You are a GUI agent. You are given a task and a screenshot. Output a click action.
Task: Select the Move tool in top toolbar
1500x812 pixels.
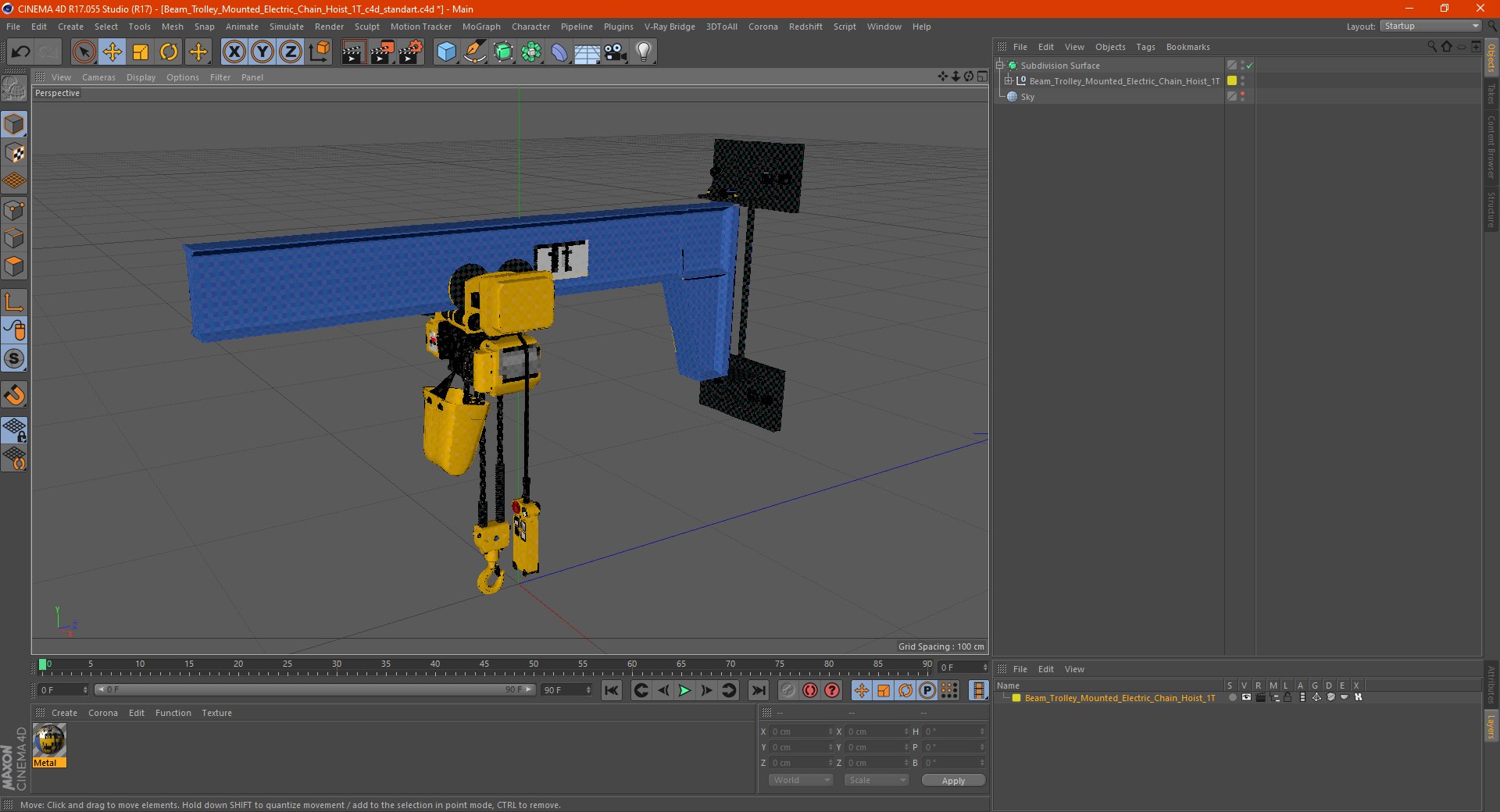(112, 52)
